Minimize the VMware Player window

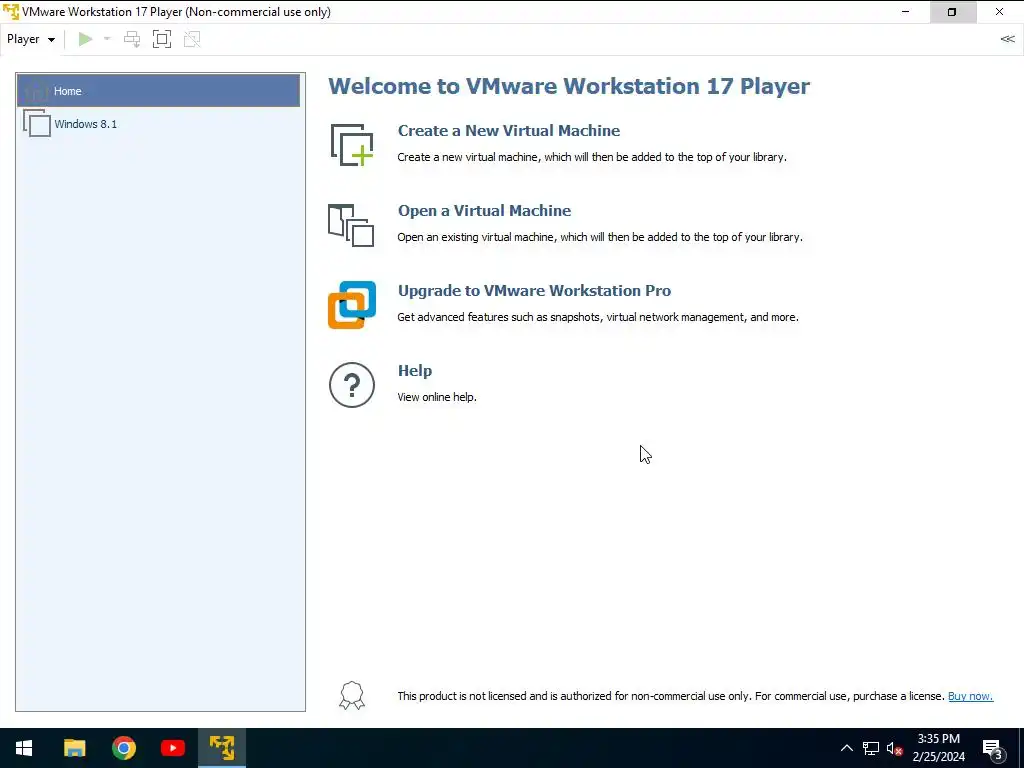905,12
